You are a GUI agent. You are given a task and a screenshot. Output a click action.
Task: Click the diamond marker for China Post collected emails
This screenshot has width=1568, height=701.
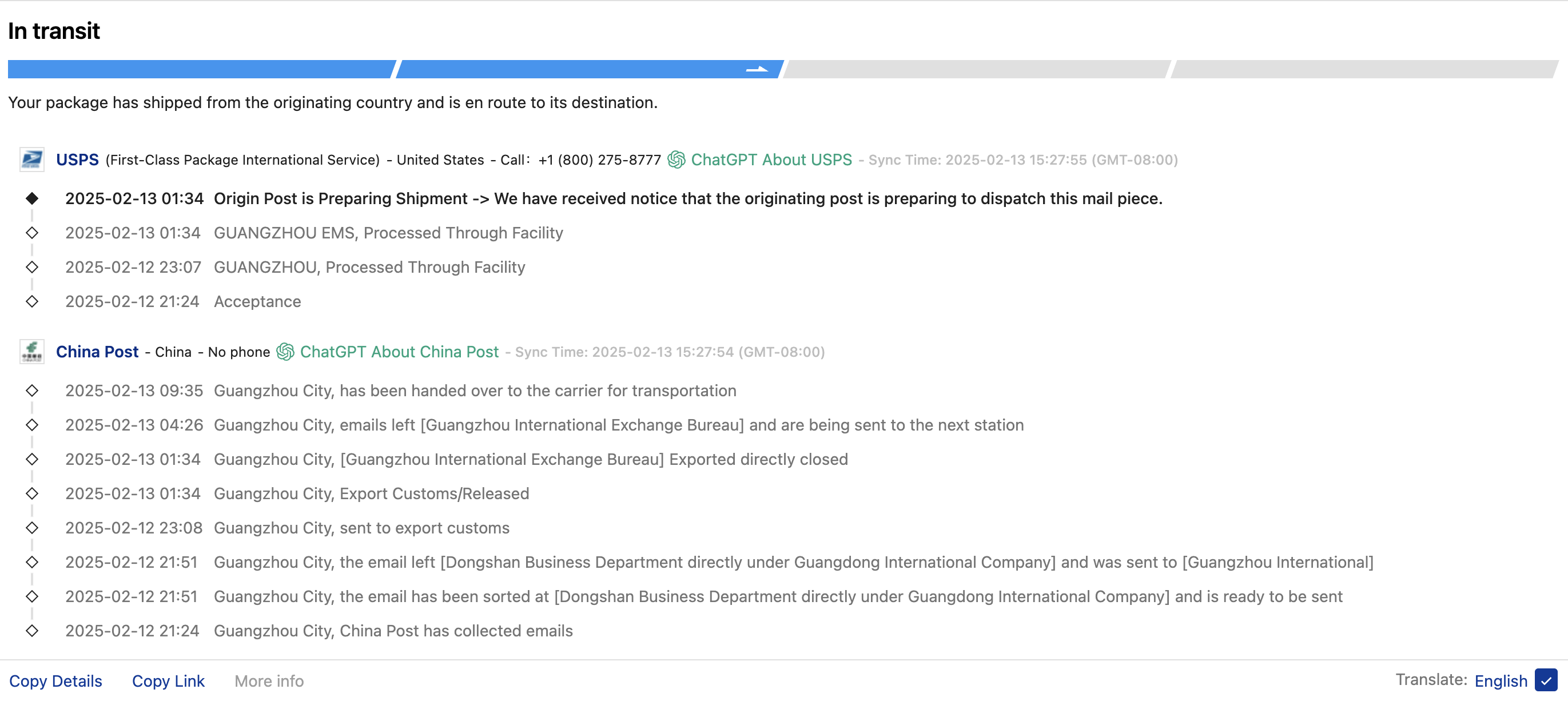click(x=32, y=631)
